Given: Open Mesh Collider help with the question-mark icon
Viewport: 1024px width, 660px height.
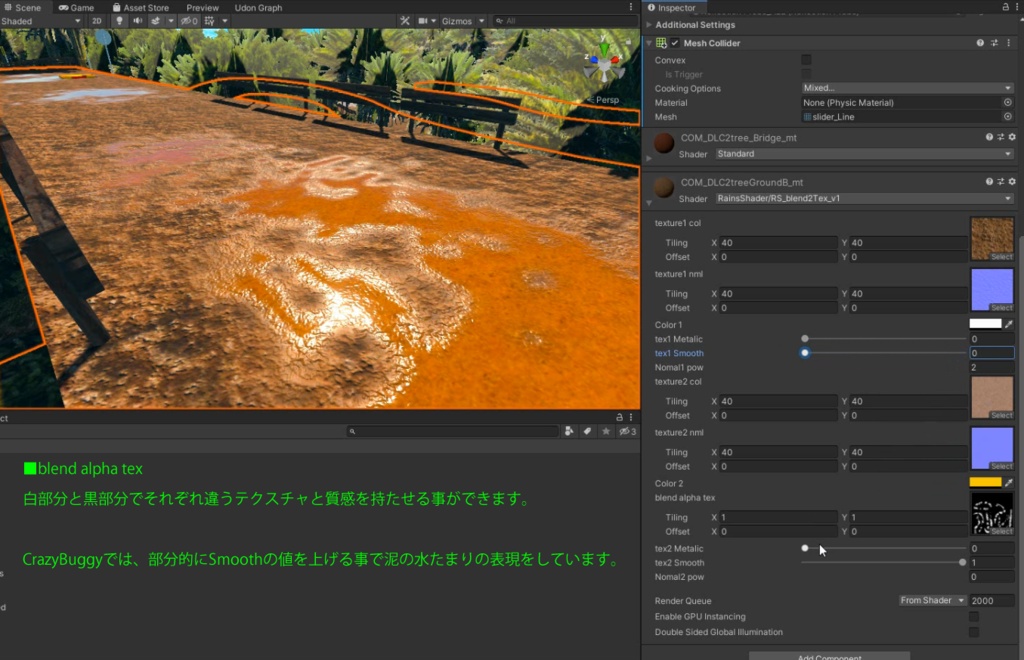Looking at the screenshot, I should coord(980,43).
